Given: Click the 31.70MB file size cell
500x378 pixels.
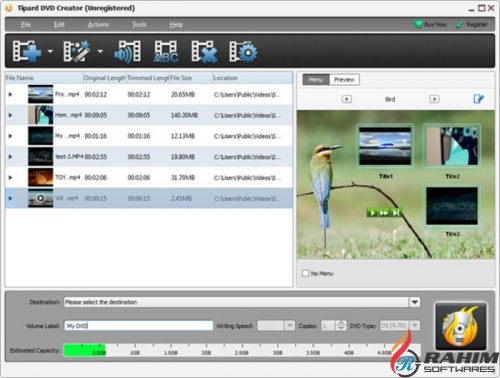Looking at the screenshot, I should point(183,177).
